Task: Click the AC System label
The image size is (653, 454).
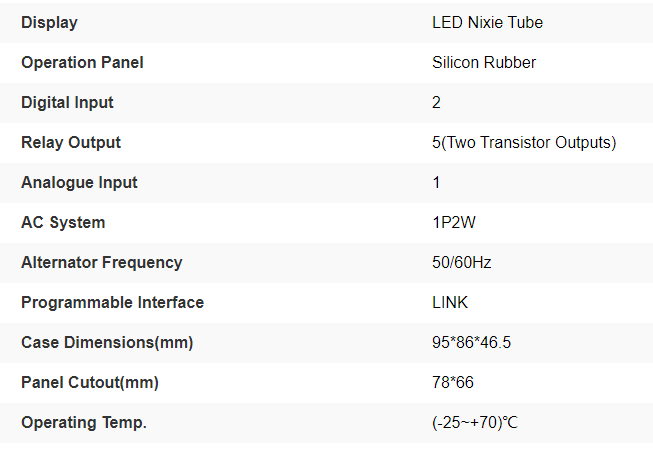Action: click(63, 222)
